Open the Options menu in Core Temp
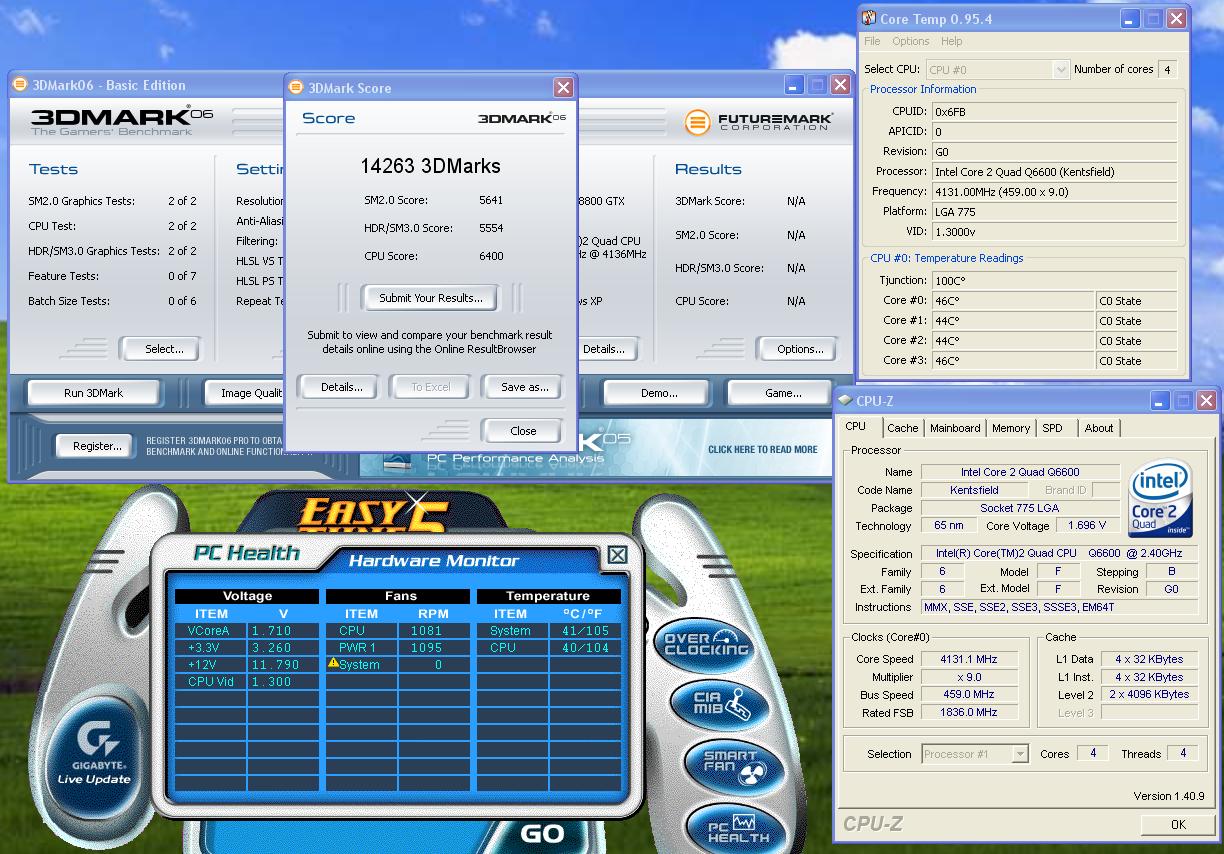 [911, 41]
